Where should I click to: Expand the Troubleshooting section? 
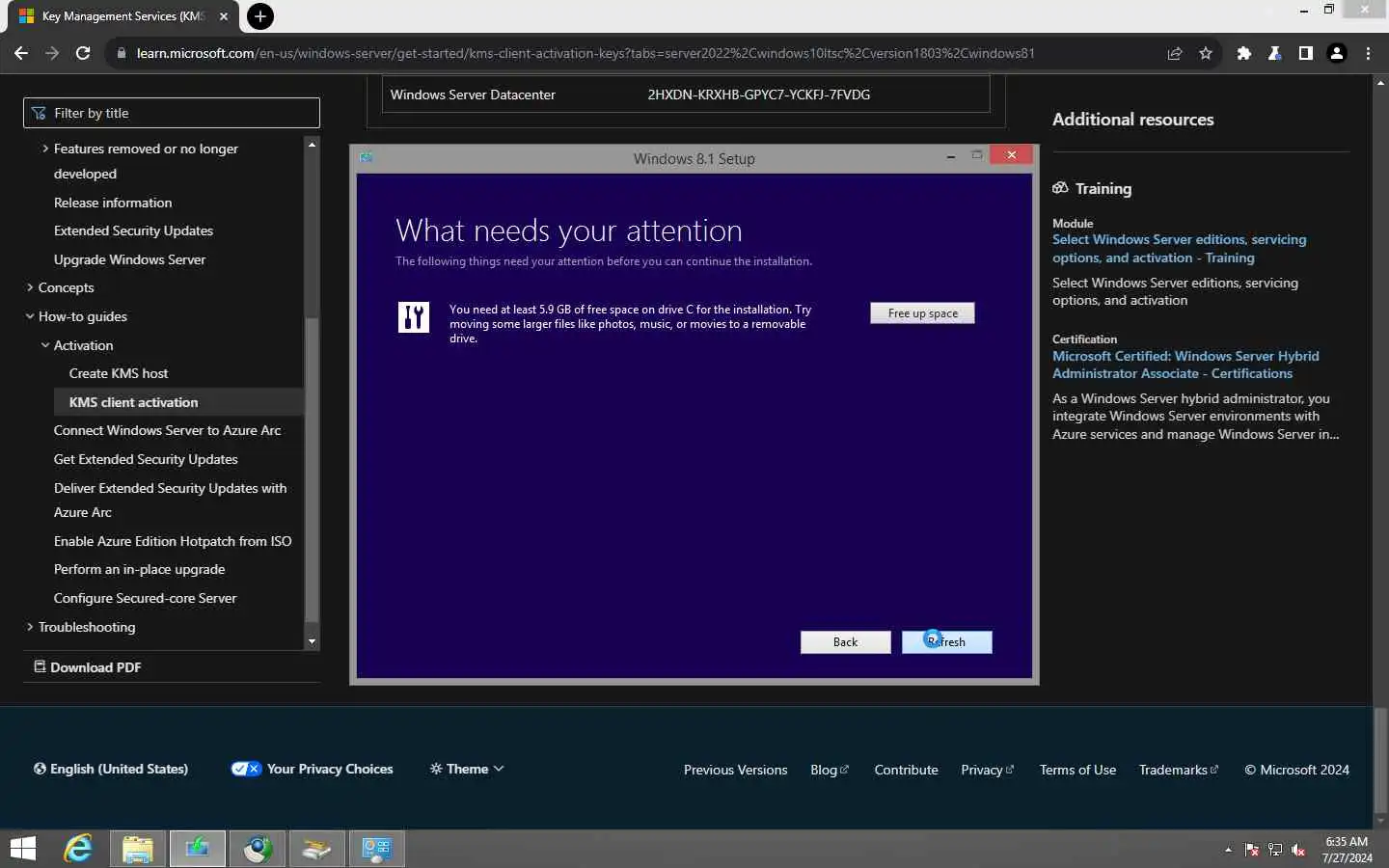pyautogui.click(x=30, y=627)
